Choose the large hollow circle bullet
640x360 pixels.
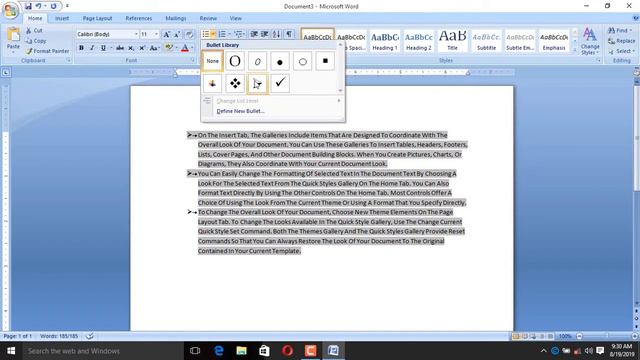point(235,61)
